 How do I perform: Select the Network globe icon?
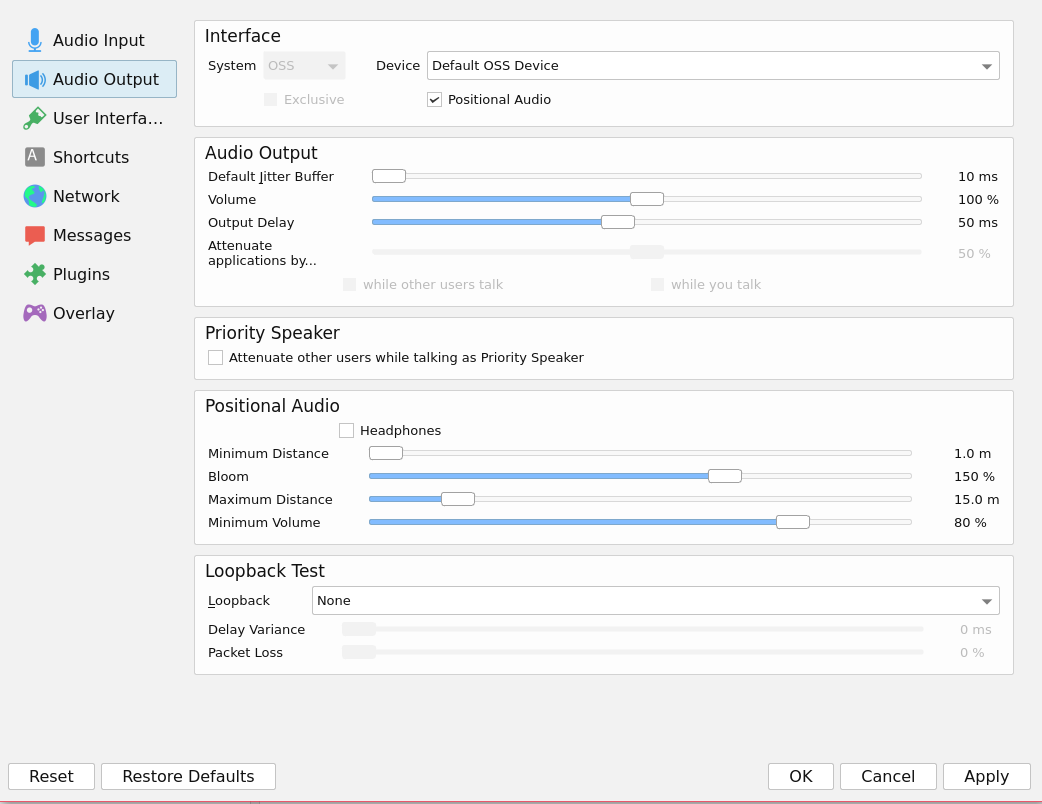coord(35,196)
